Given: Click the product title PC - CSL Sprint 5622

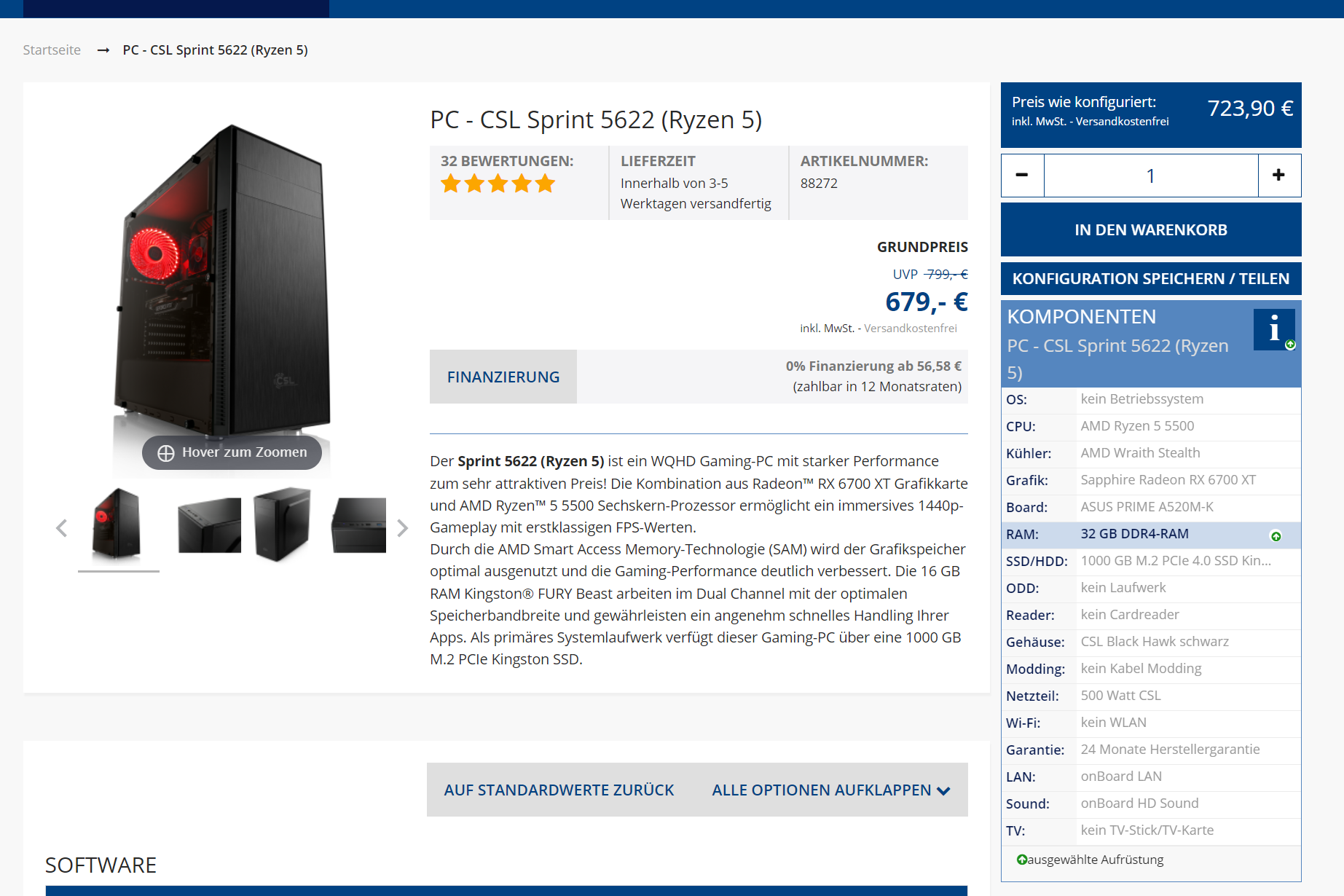Looking at the screenshot, I should pos(596,119).
